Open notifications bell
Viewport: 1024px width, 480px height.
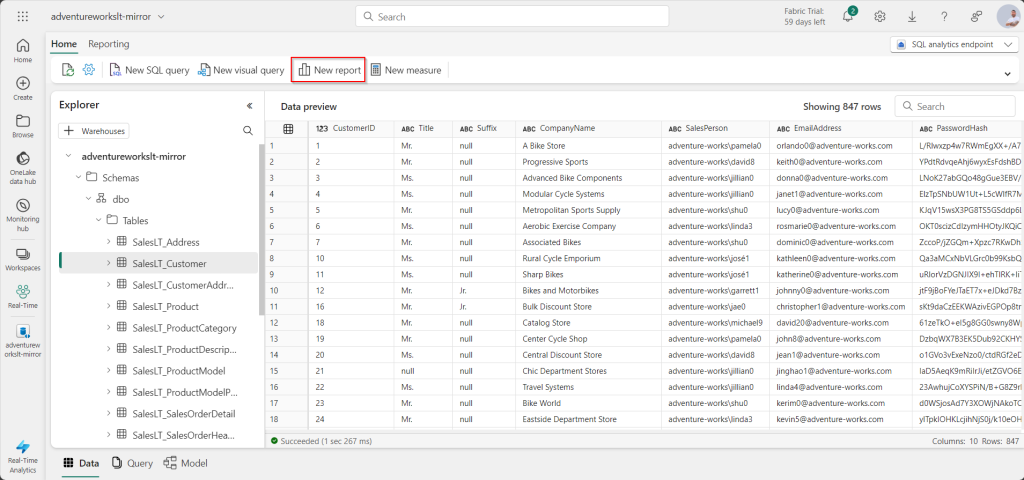click(848, 16)
